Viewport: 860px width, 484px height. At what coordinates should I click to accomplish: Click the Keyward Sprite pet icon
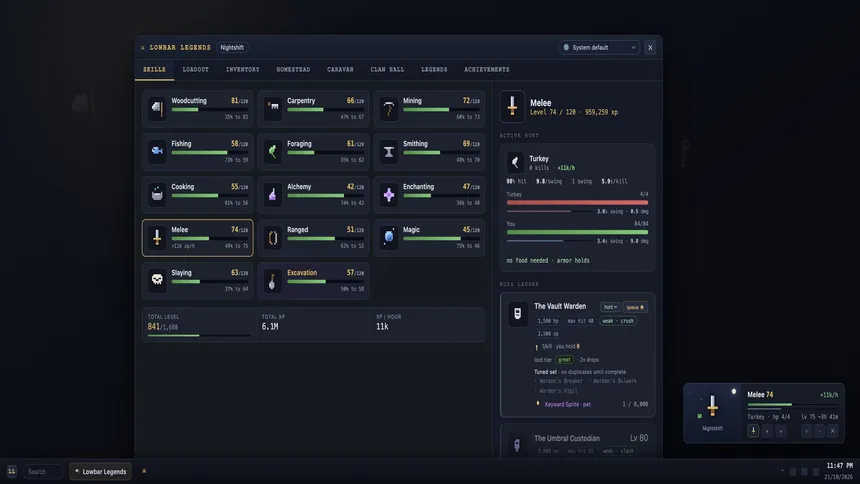click(538, 404)
